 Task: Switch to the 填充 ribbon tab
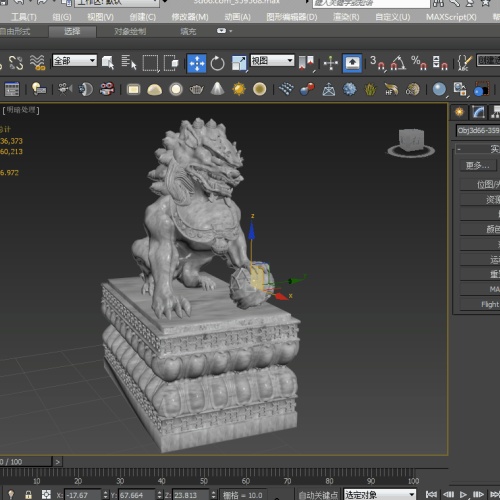pos(188,32)
